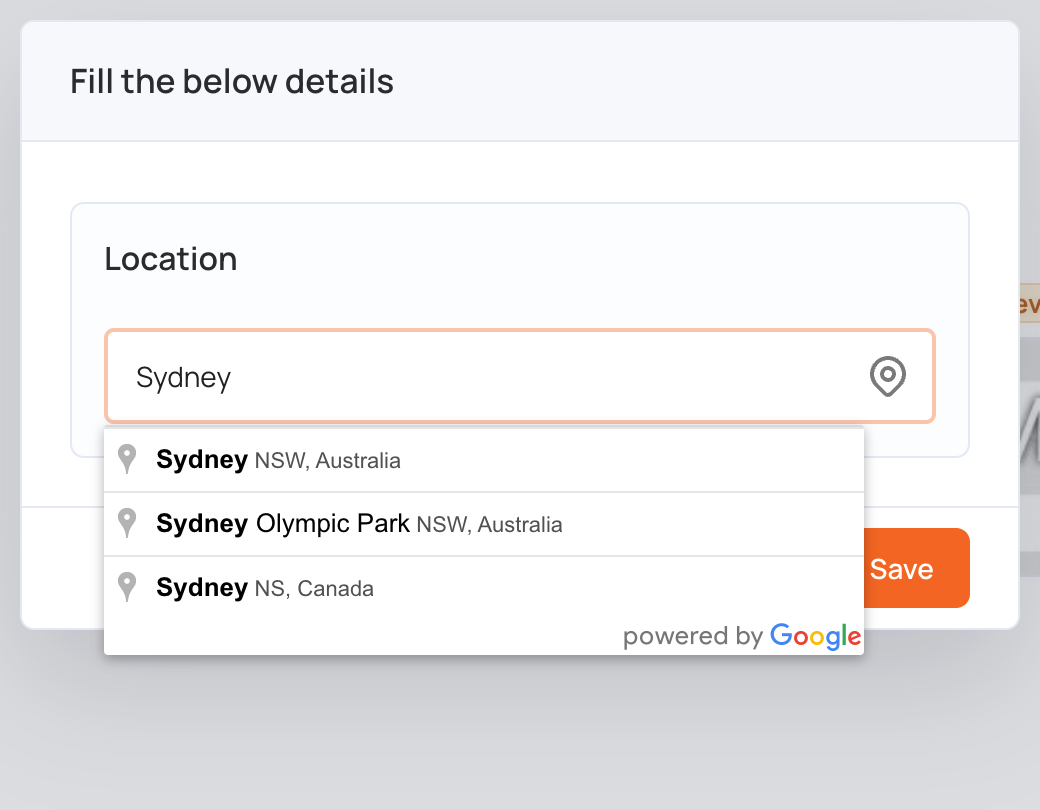Screen dimensions: 1040x810
Task: Click the powered by Google logo
Action: point(742,636)
